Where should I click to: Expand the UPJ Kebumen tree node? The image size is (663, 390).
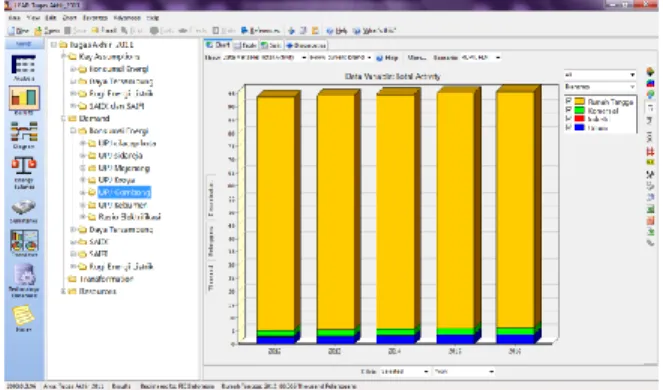tap(83, 205)
